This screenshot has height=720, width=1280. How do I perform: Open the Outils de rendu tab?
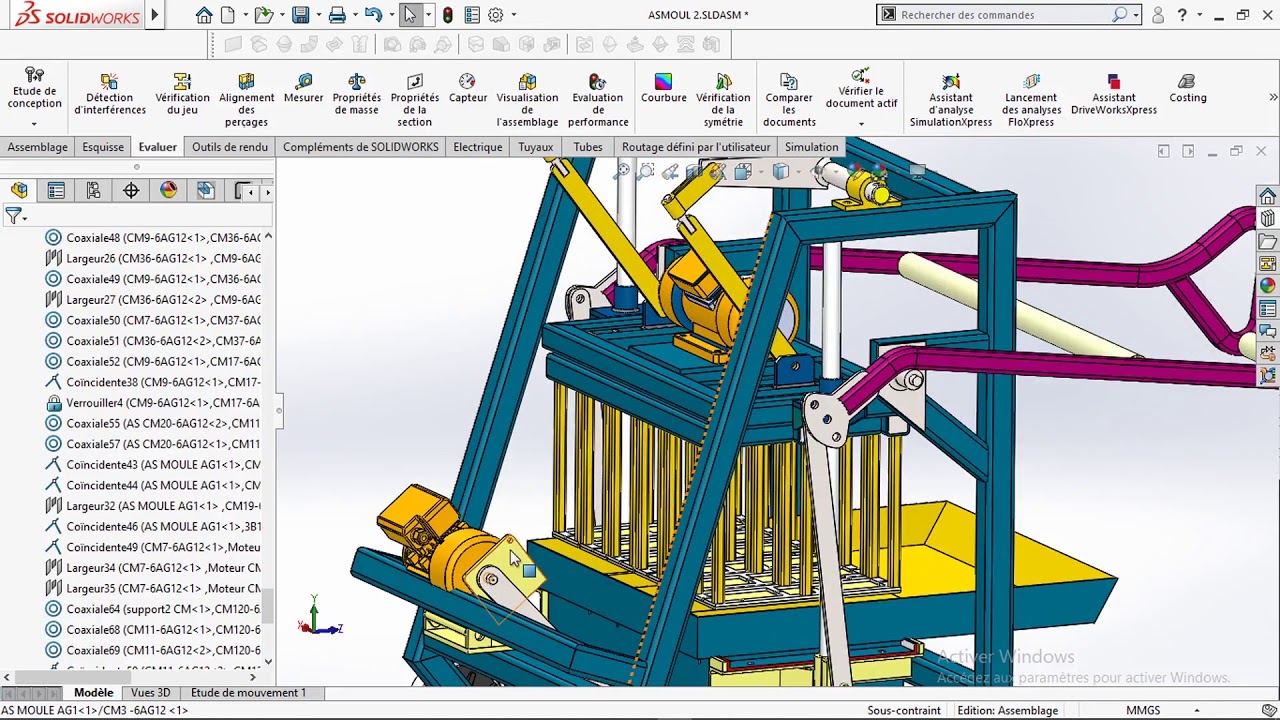pyautogui.click(x=230, y=147)
